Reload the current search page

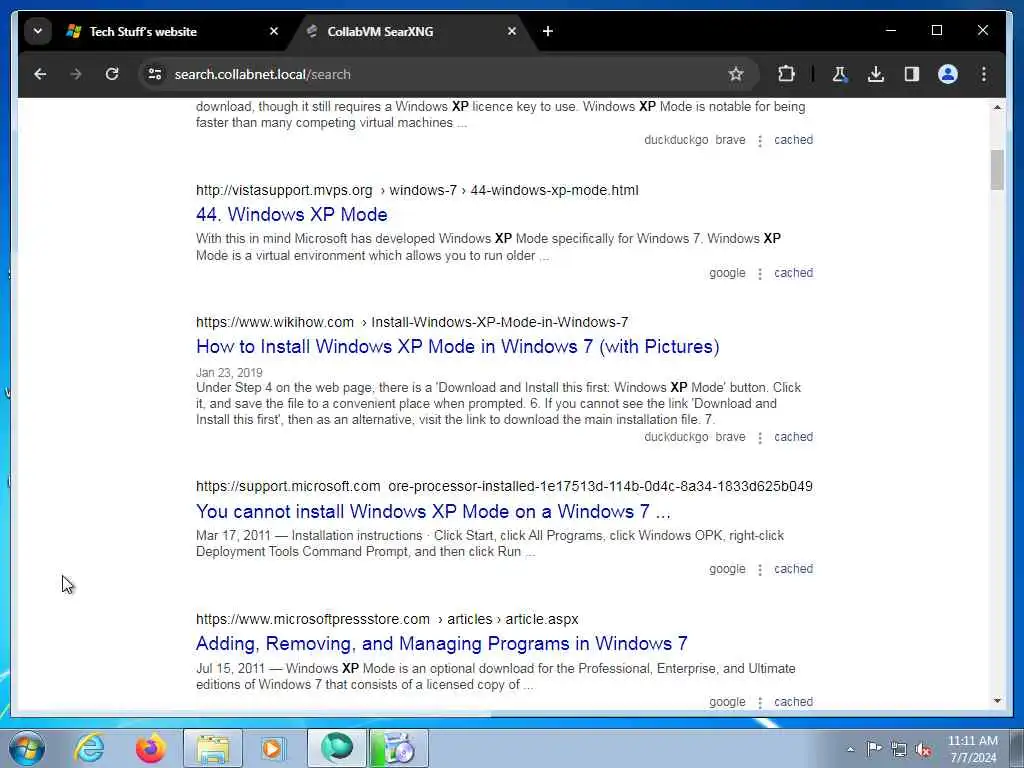pyautogui.click(x=112, y=74)
